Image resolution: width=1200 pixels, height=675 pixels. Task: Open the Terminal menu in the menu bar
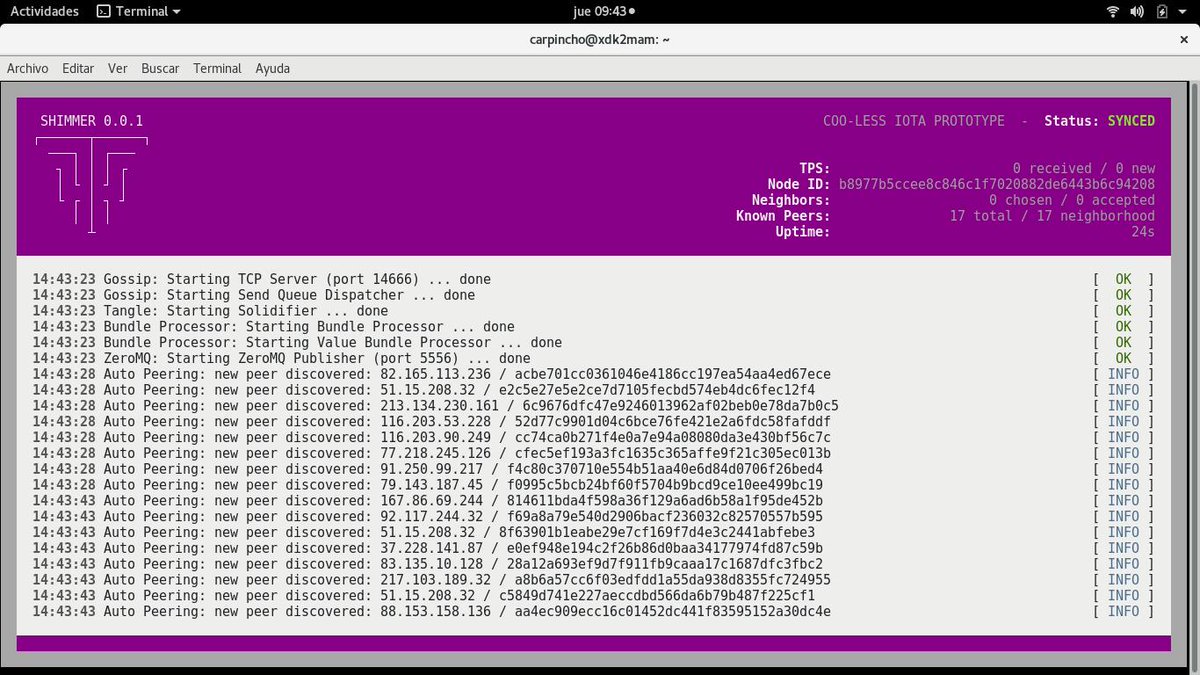tap(217, 68)
